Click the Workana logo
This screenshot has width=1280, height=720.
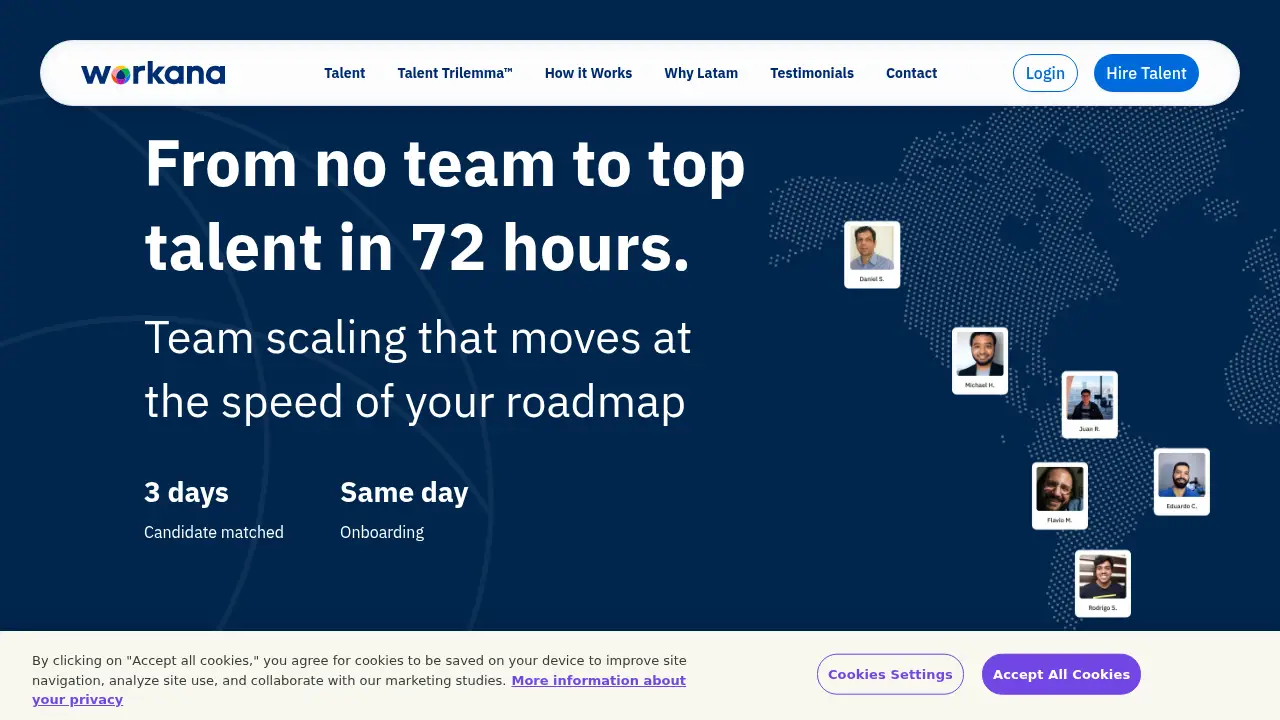(153, 73)
